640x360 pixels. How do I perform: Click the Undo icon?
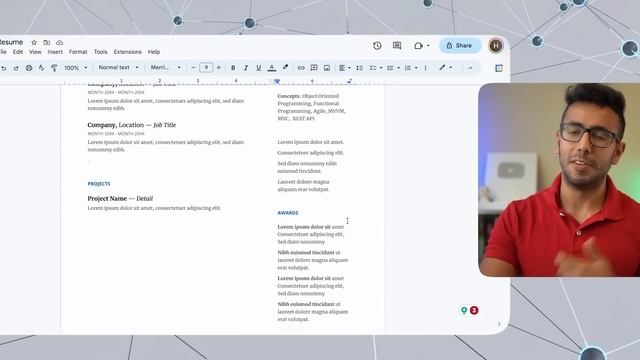click(4, 68)
